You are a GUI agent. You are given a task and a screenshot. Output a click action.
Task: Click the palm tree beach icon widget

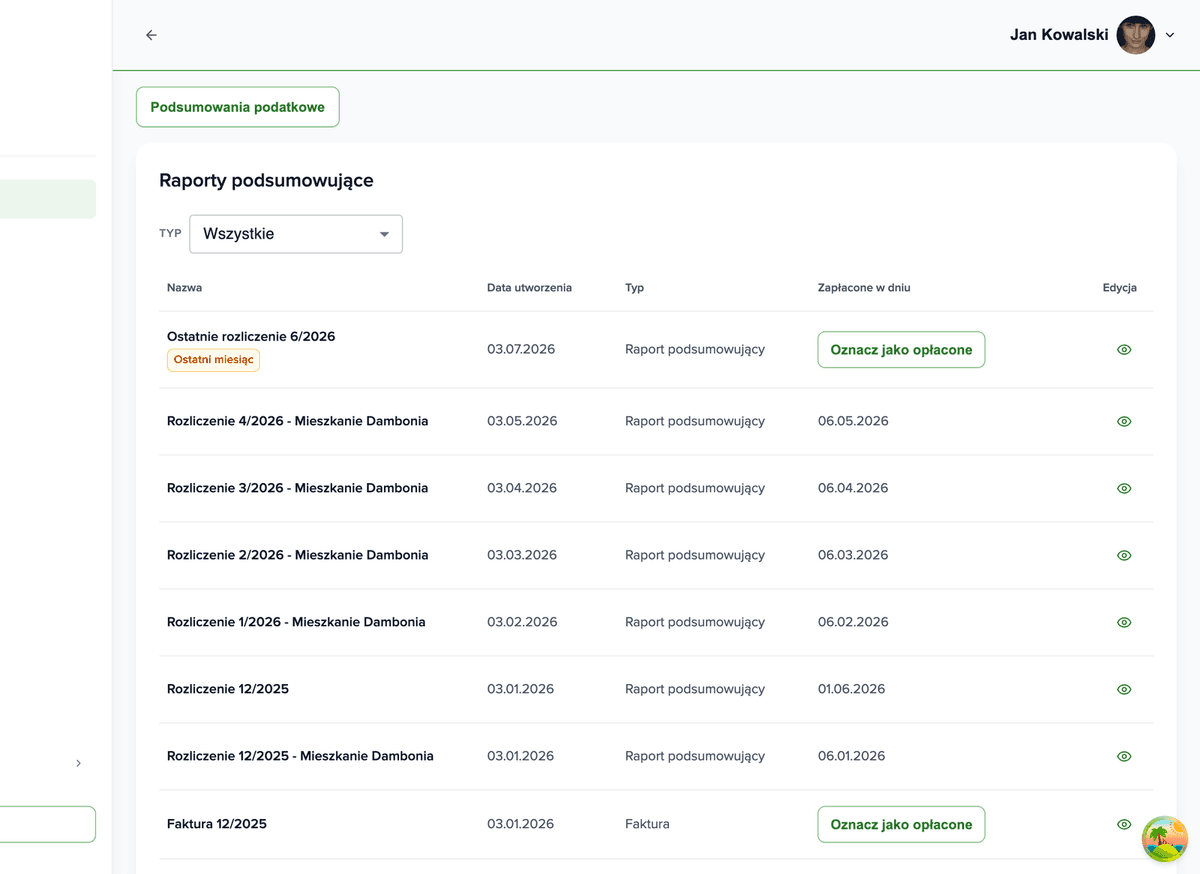tap(1164, 839)
